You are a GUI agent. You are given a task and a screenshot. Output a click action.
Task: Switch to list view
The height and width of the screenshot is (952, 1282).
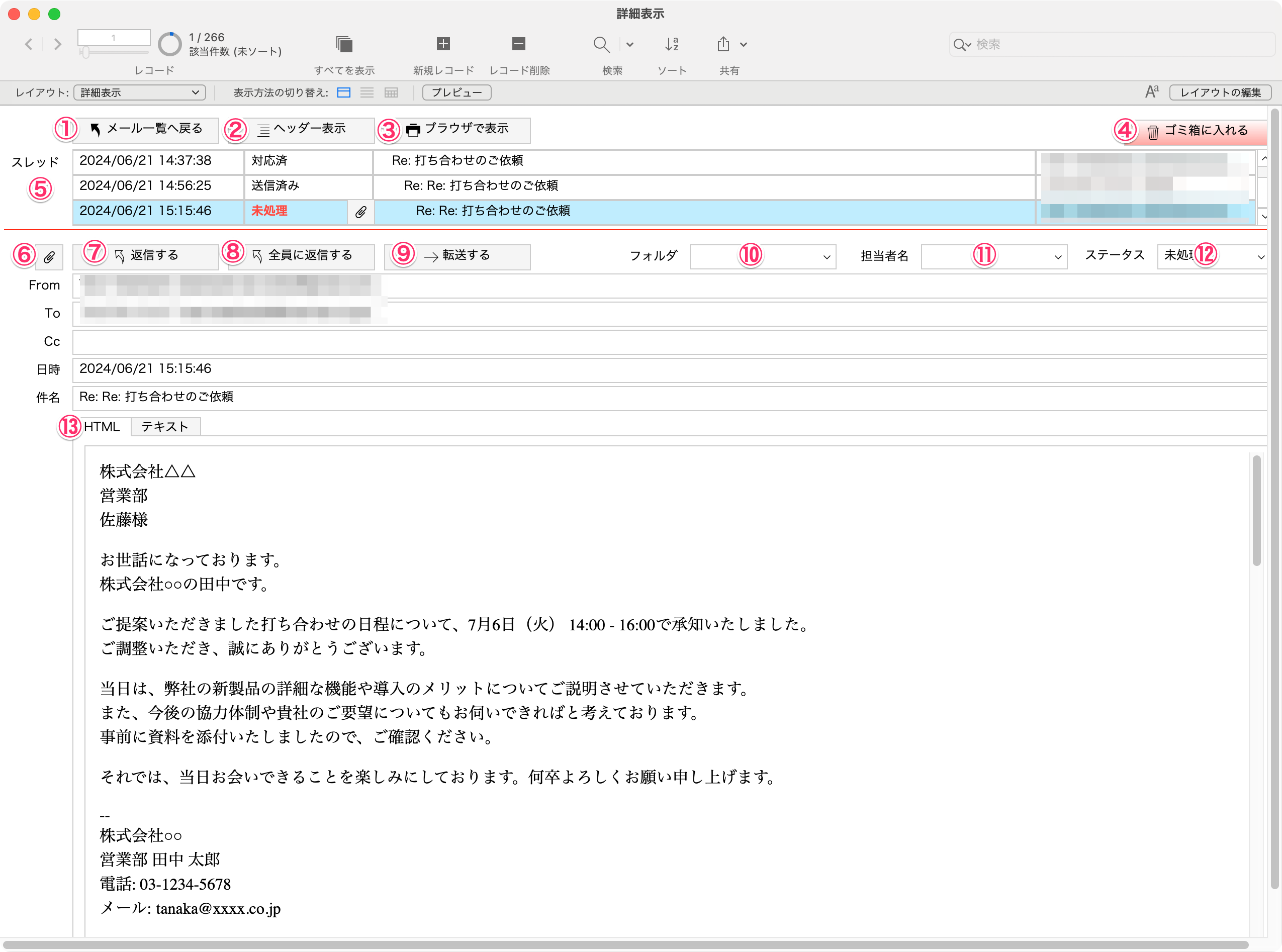[x=367, y=93]
